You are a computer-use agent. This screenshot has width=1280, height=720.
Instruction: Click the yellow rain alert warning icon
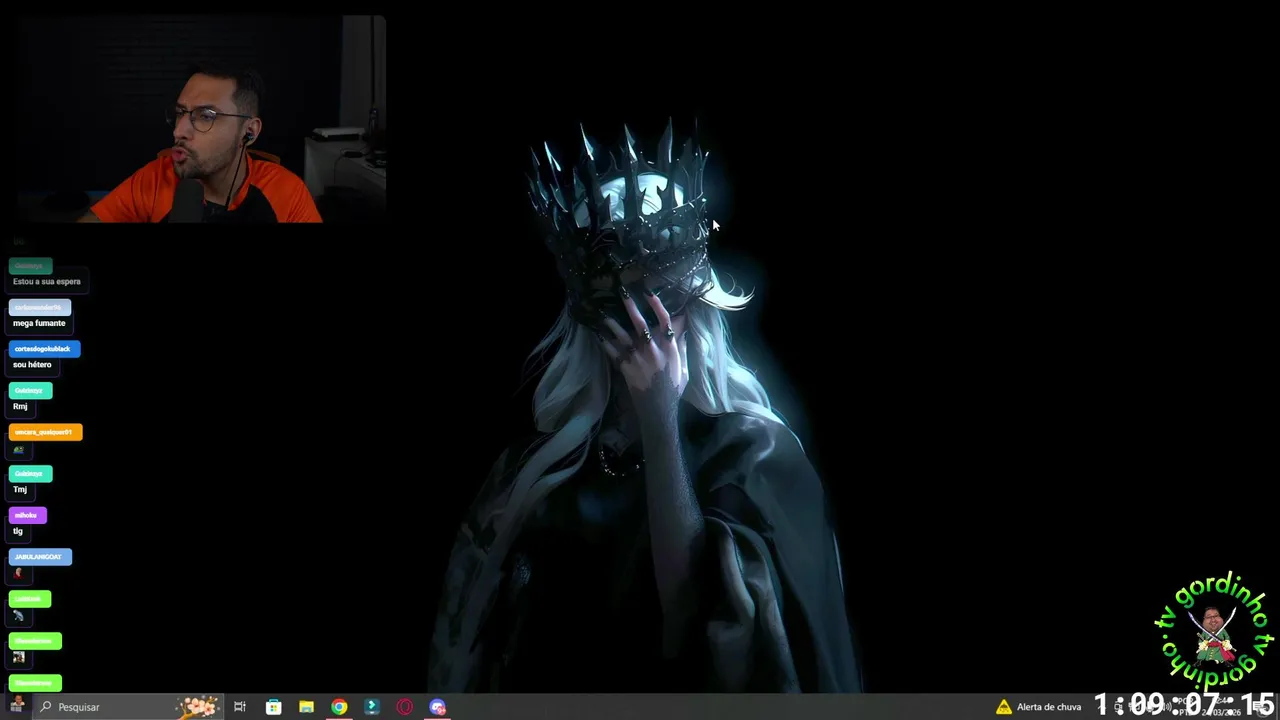pyautogui.click(x=1003, y=707)
